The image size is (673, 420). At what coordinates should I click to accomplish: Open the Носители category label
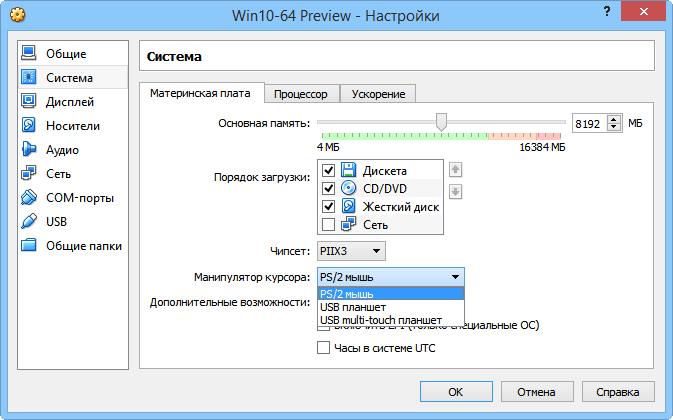click(73, 126)
